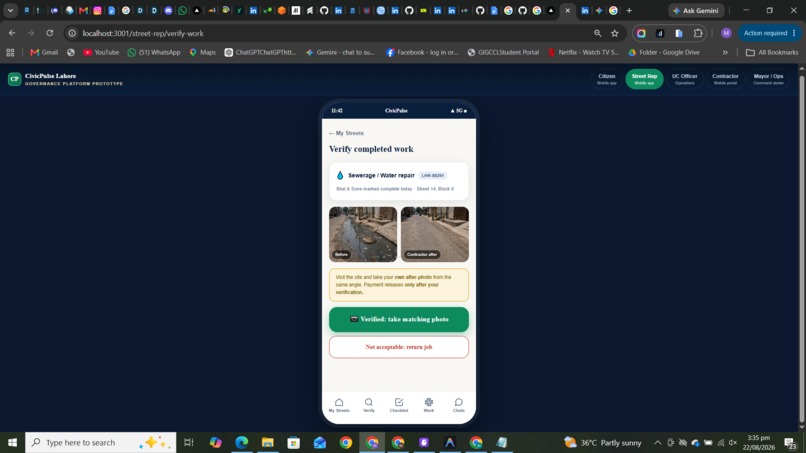Open the Chrome profile avatar M
The height and width of the screenshot is (453, 806).
726,33
